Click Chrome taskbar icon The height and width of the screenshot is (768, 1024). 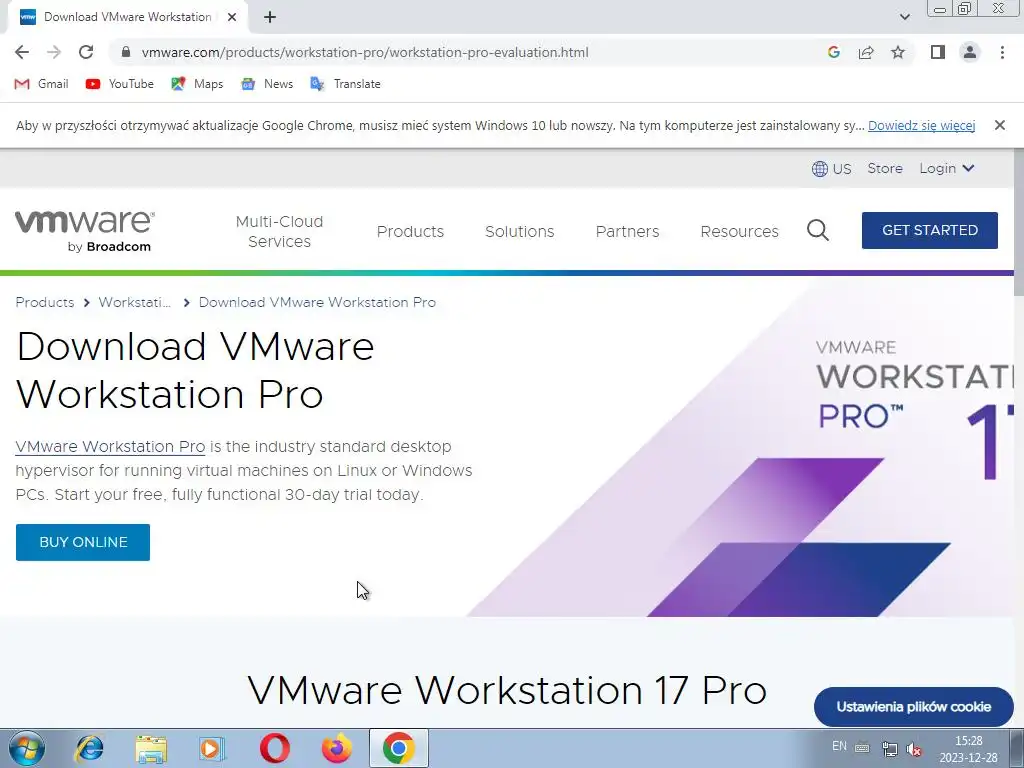point(398,748)
